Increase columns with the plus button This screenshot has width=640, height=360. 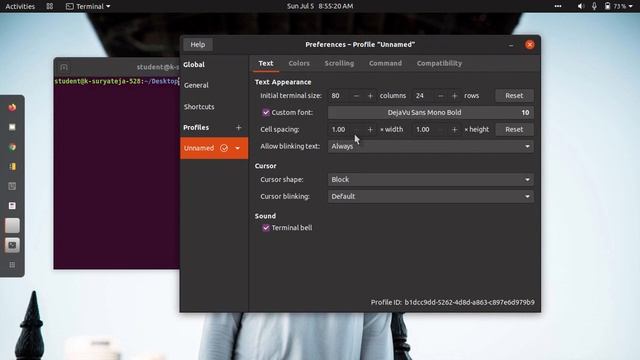tap(370, 96)
